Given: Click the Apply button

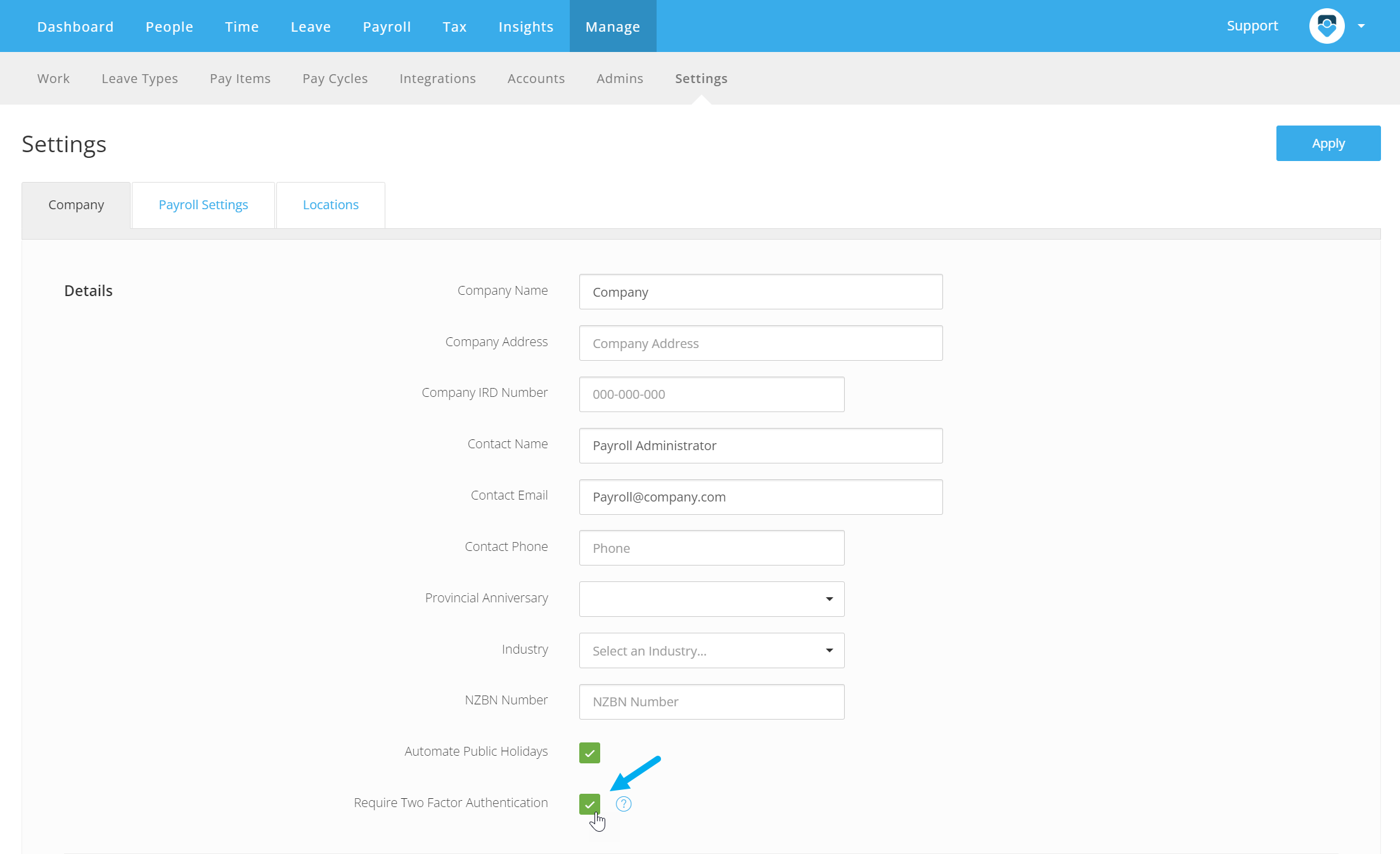Looking at the screenshot, I should point(1328,143).
